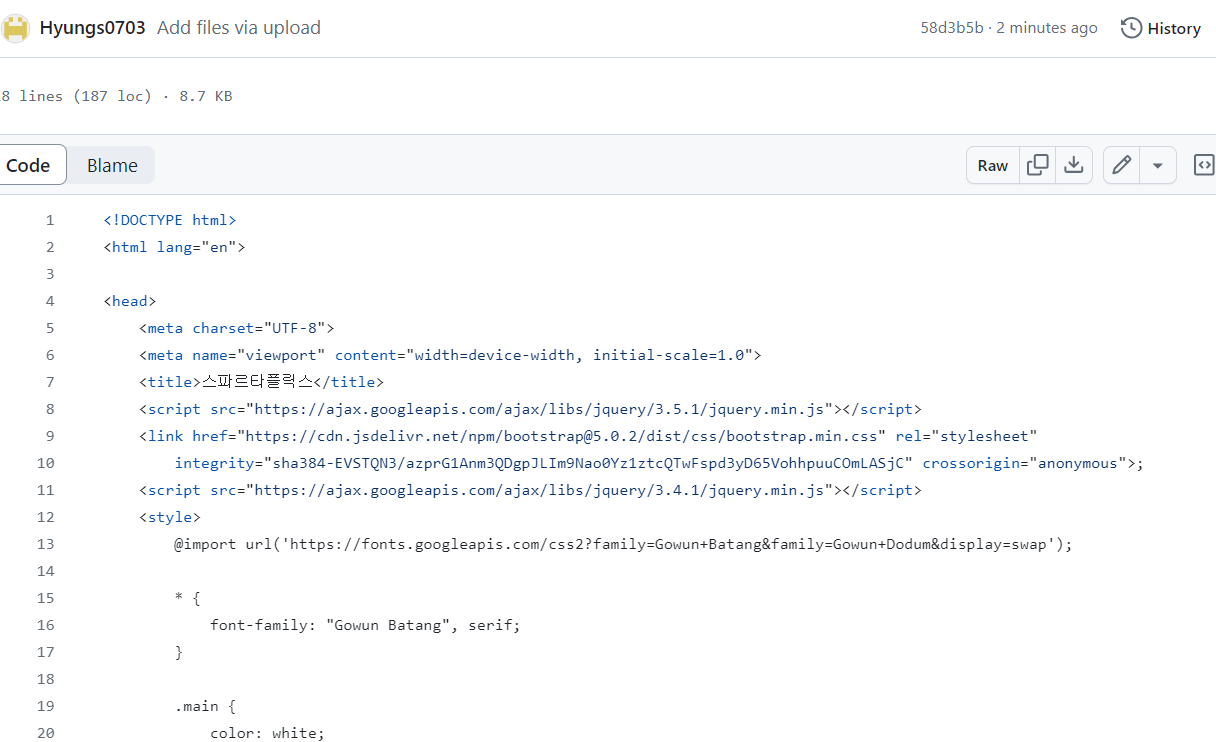Screen dimensions: 1216x742
Task: Select line number 5
Action: coord(50,328)
